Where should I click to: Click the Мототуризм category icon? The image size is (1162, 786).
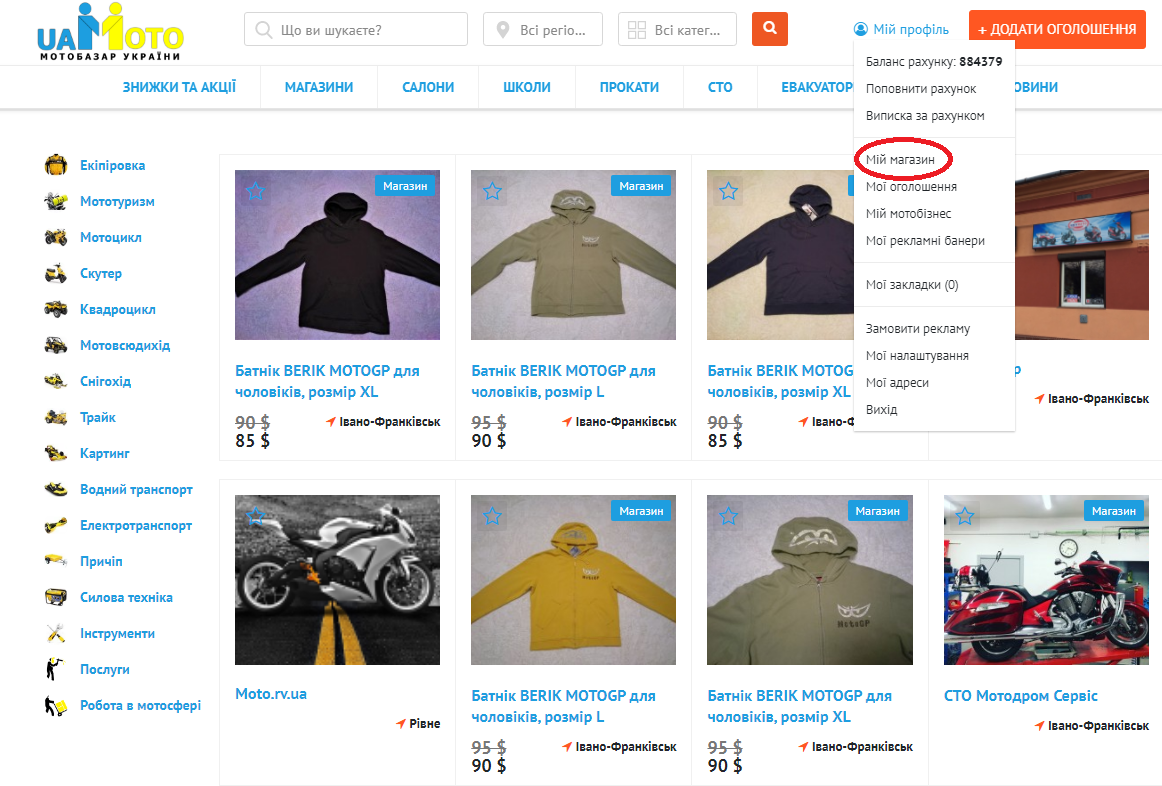coord(56,201)
